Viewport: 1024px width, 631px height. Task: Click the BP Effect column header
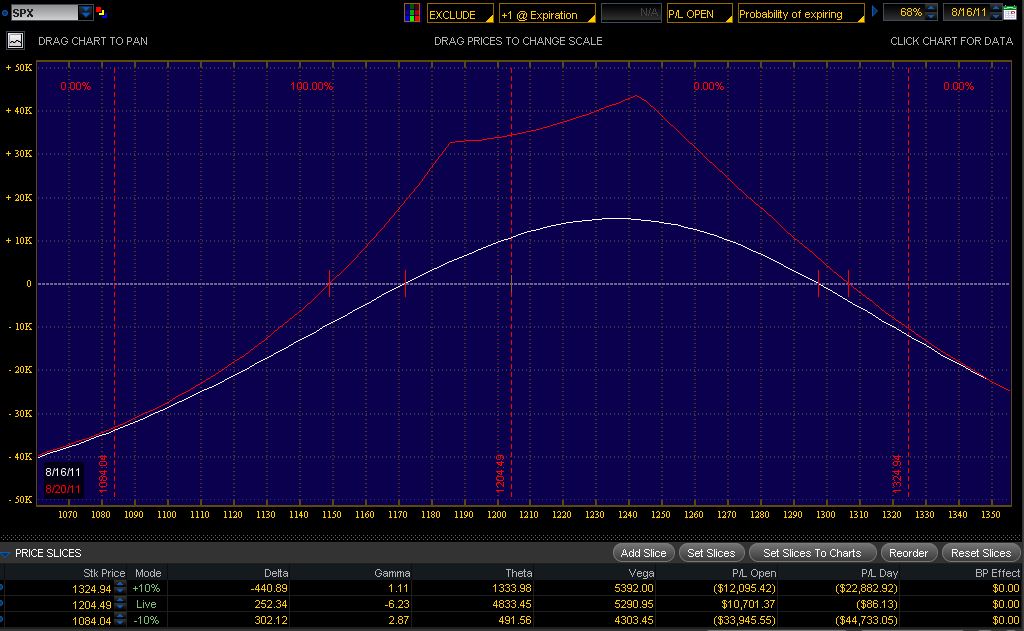[997, 573]
